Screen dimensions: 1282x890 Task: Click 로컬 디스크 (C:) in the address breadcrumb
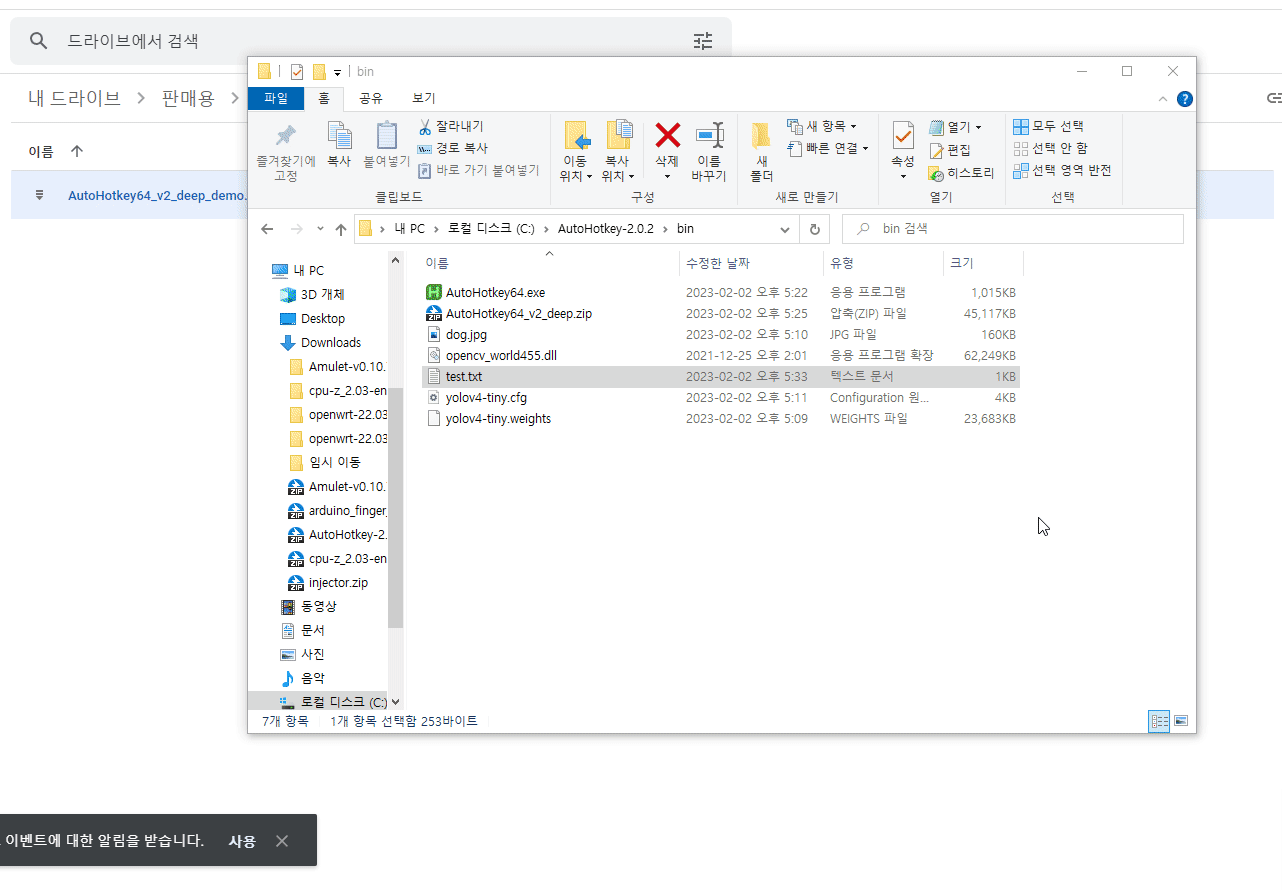(x=491, y=229)
